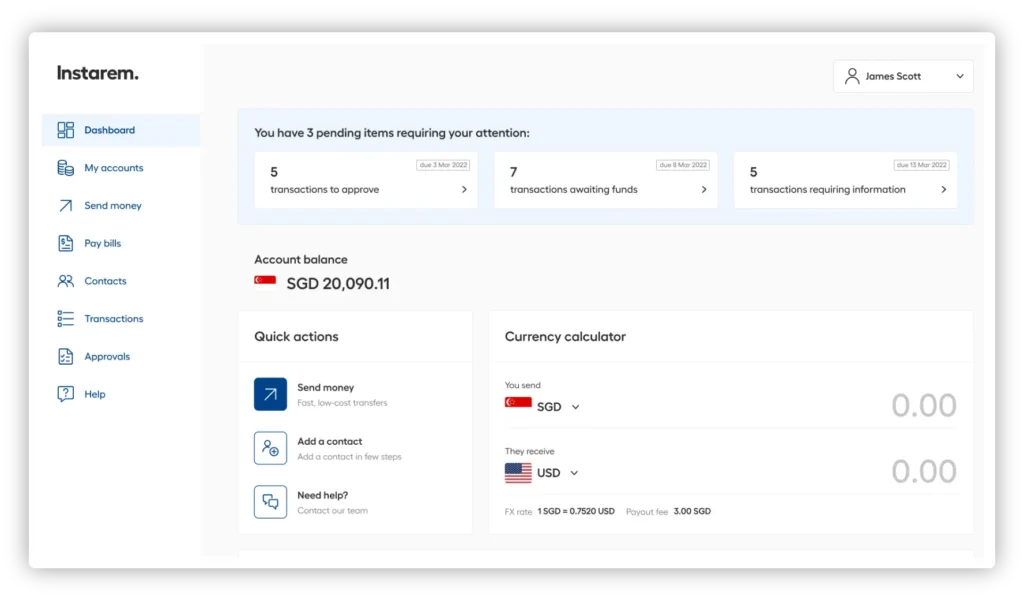Click the They receive amount field
Viewport: 1024px width, 600px height.
pos(923,471)
